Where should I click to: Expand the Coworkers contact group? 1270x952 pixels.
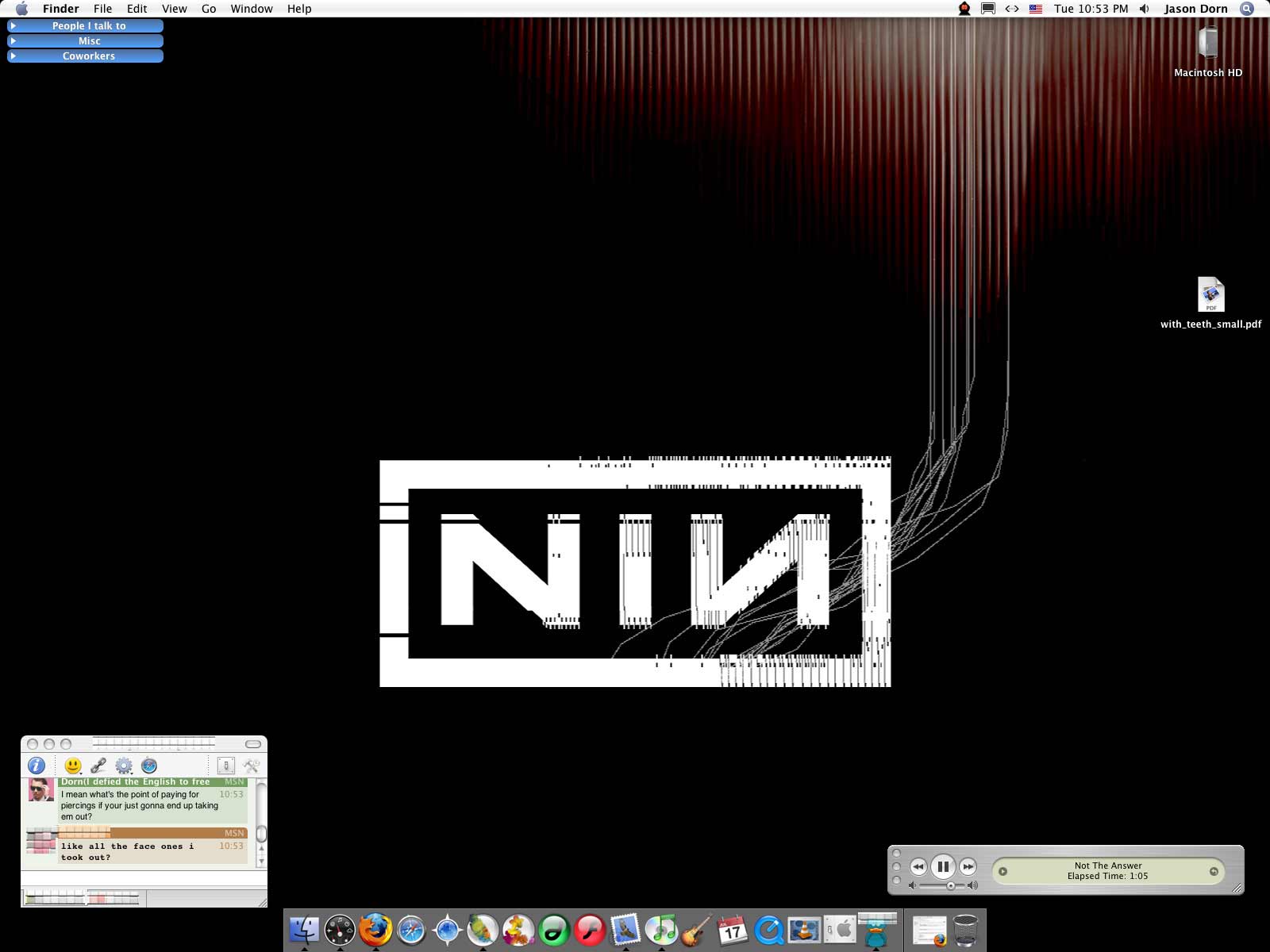point(13,56)
